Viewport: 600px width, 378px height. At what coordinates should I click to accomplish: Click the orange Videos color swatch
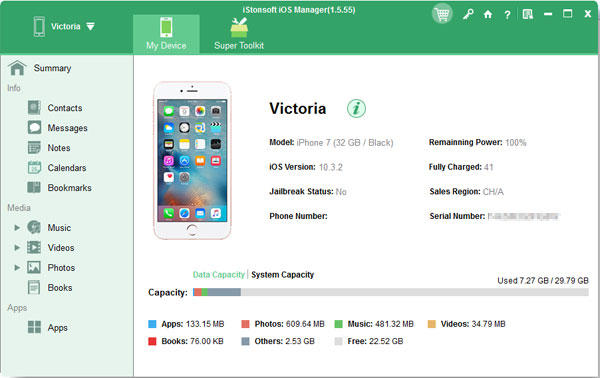(432, 324)
